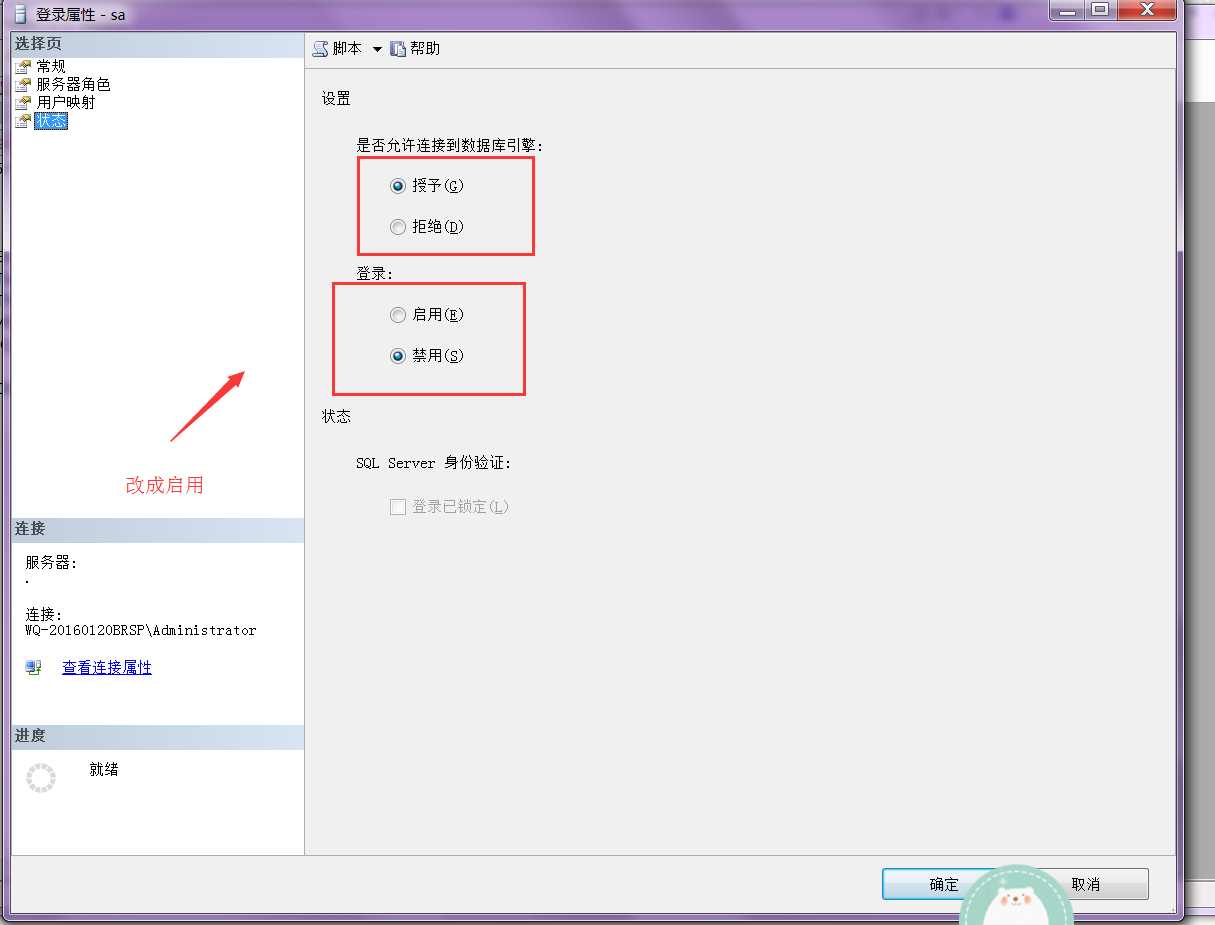Open the 用户映射 page
The width and height of the screenshot is (1215, 925).
point(66,103)
